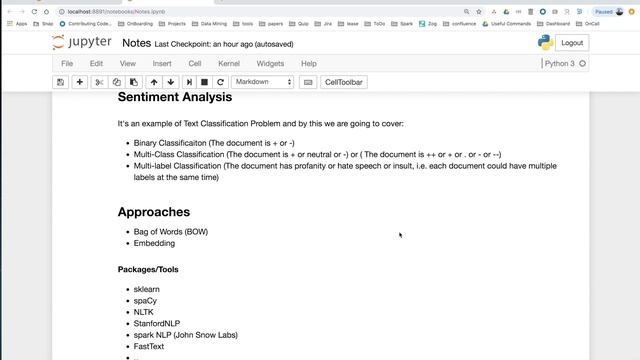This screenshot has height=360, width=640.
Task: Open the command palette keyboard icon
Action: pos(308,82)
